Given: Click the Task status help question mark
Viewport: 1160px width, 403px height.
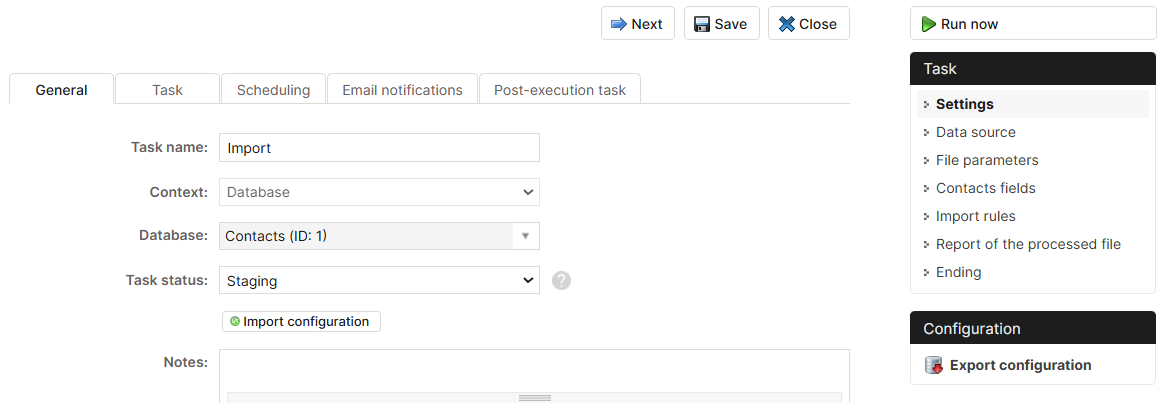Looking at the screenshot, I should click(562, 281).
